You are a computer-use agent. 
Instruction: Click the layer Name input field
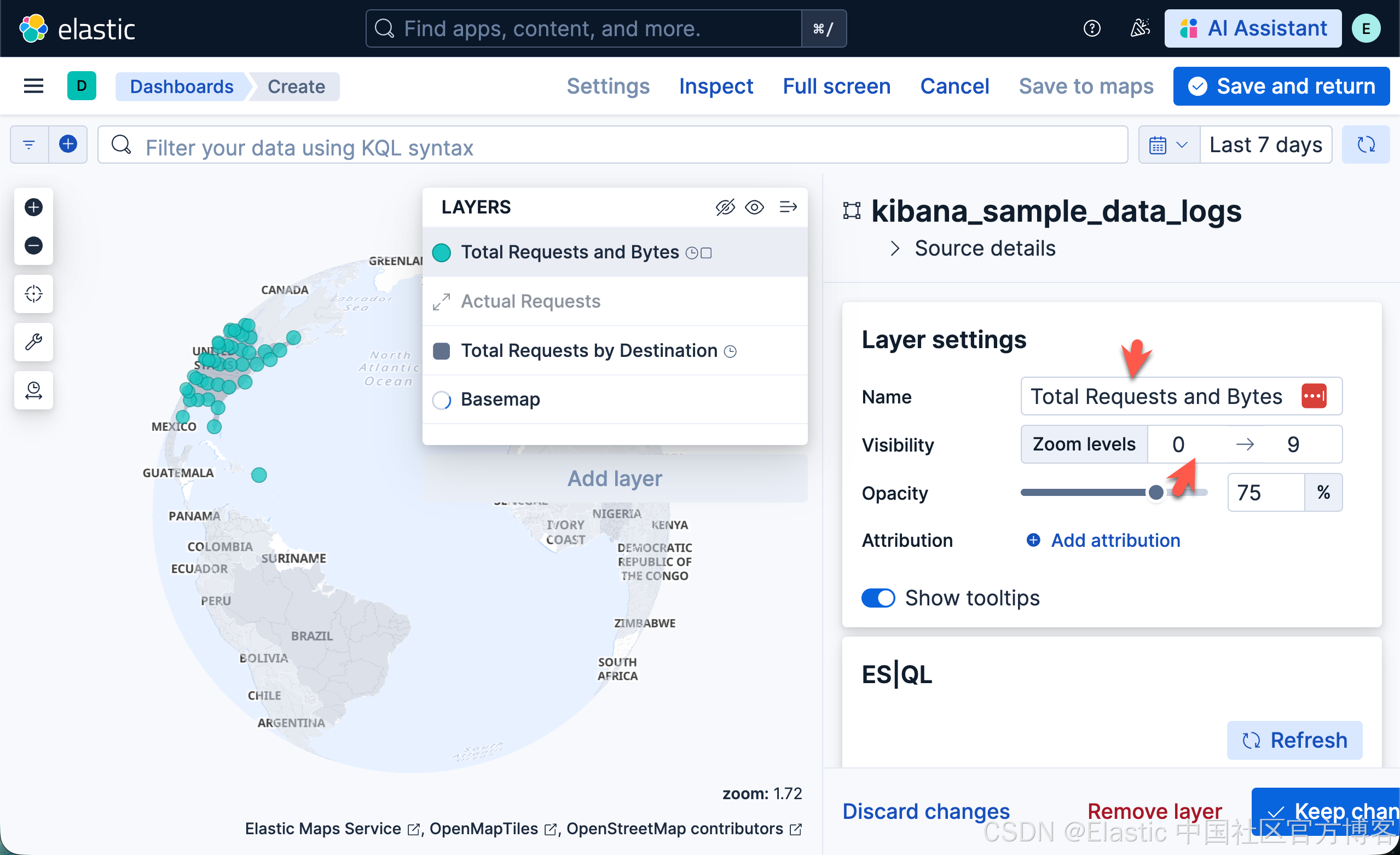click(x=1156, y=396)
